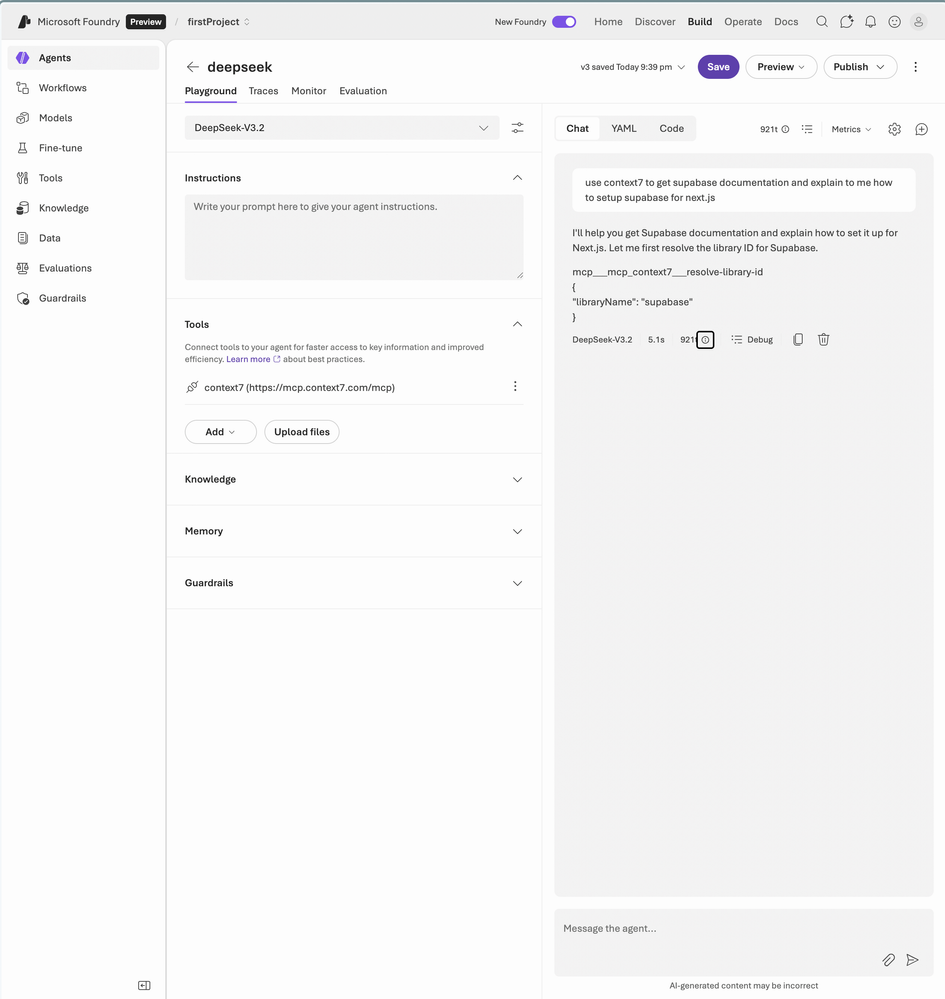The height and width of the screenshot is (999, 945).
Task: Open the Add tool dropdown
Action: tap(220, 432)
